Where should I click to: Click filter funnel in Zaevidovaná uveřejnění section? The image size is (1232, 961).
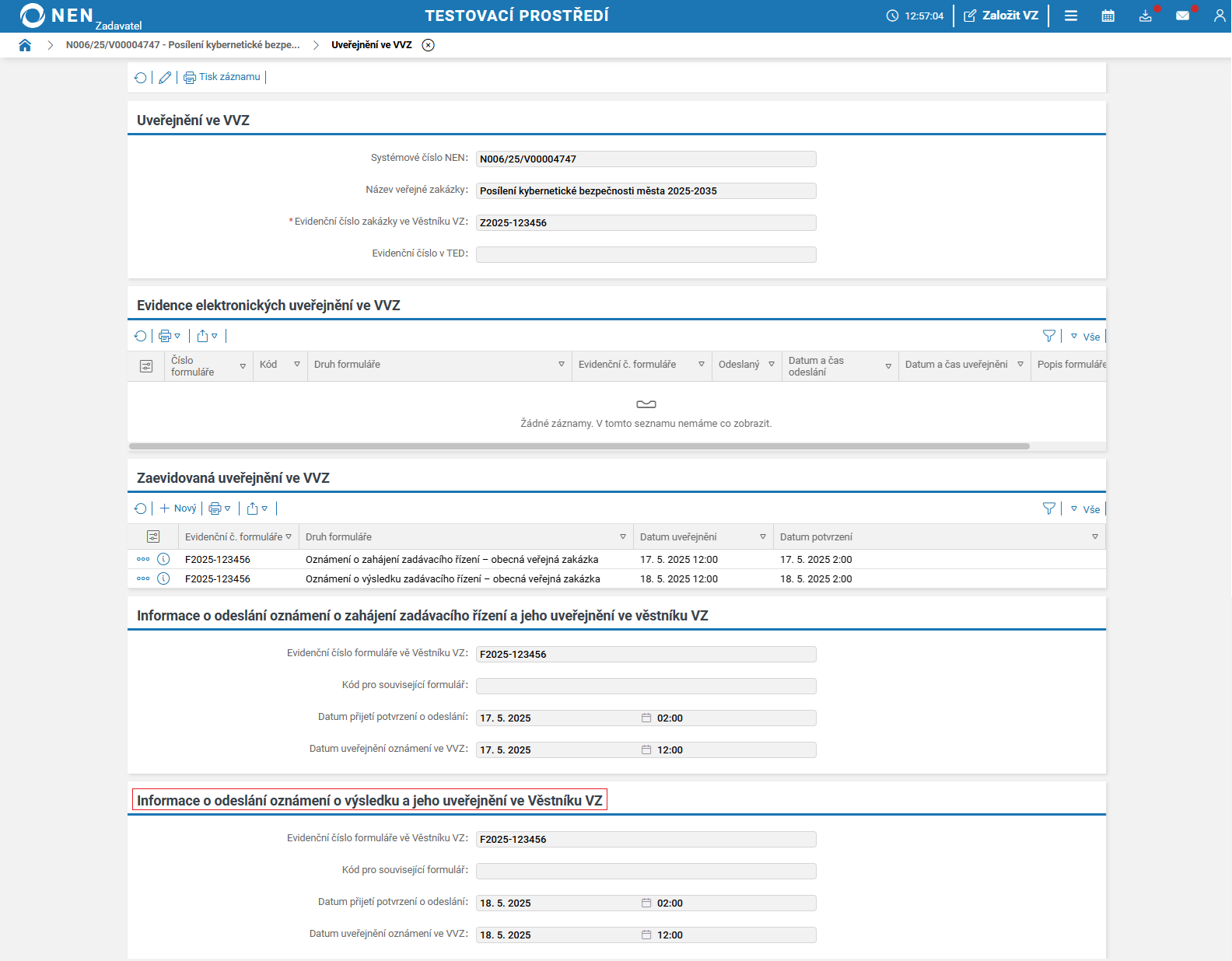[1049, 508]
